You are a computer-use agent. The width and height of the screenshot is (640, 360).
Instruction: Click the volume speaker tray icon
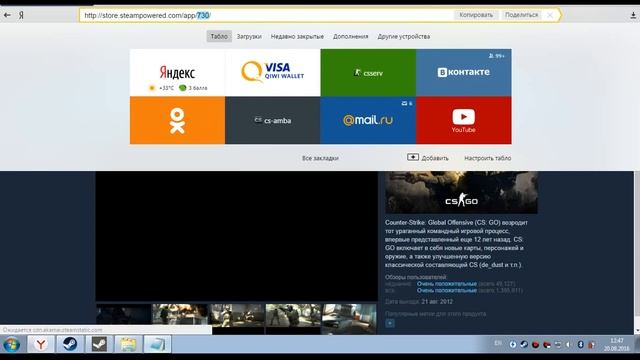point(569,345)
